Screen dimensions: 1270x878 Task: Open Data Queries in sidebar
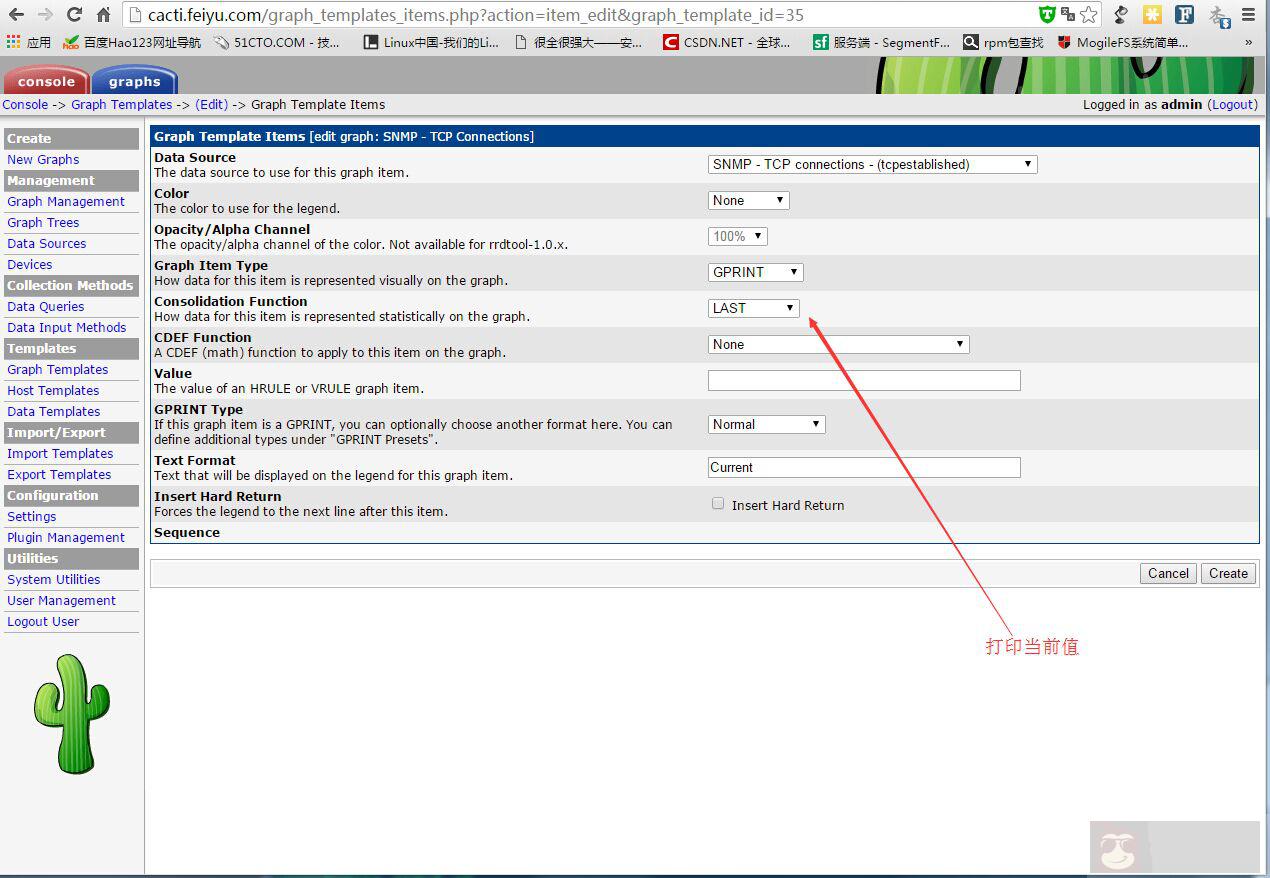click(x=45, y=306)
